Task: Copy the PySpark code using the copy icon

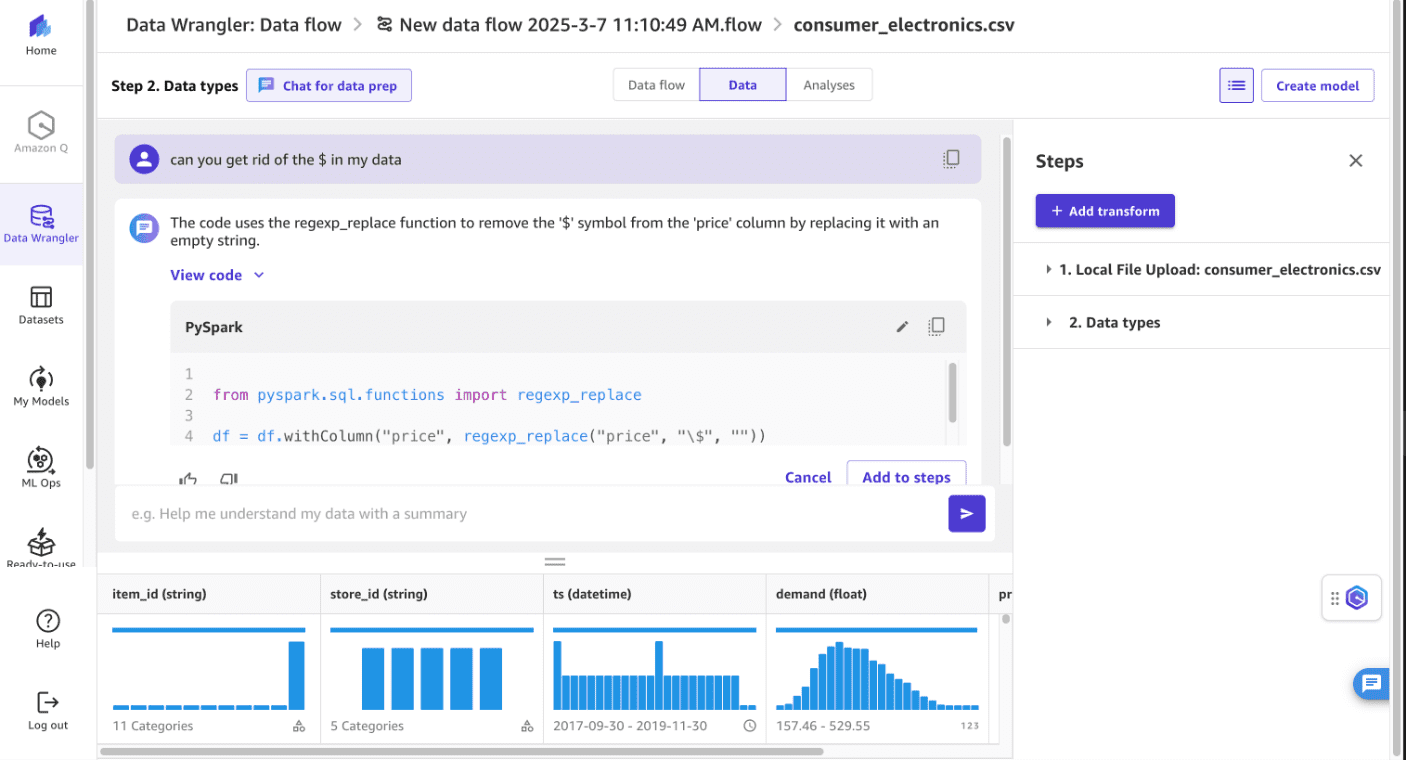Action: pos(936,326)
